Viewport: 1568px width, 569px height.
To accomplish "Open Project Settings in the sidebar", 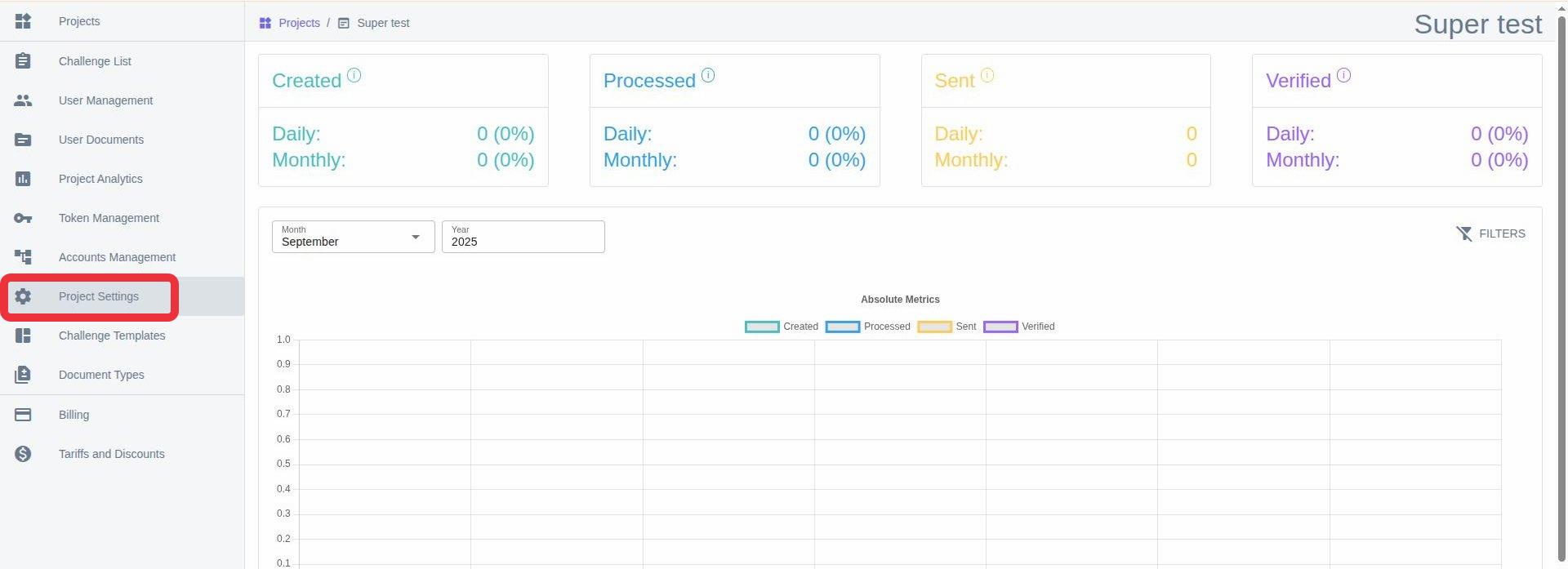I will click(x=99, y=296).
